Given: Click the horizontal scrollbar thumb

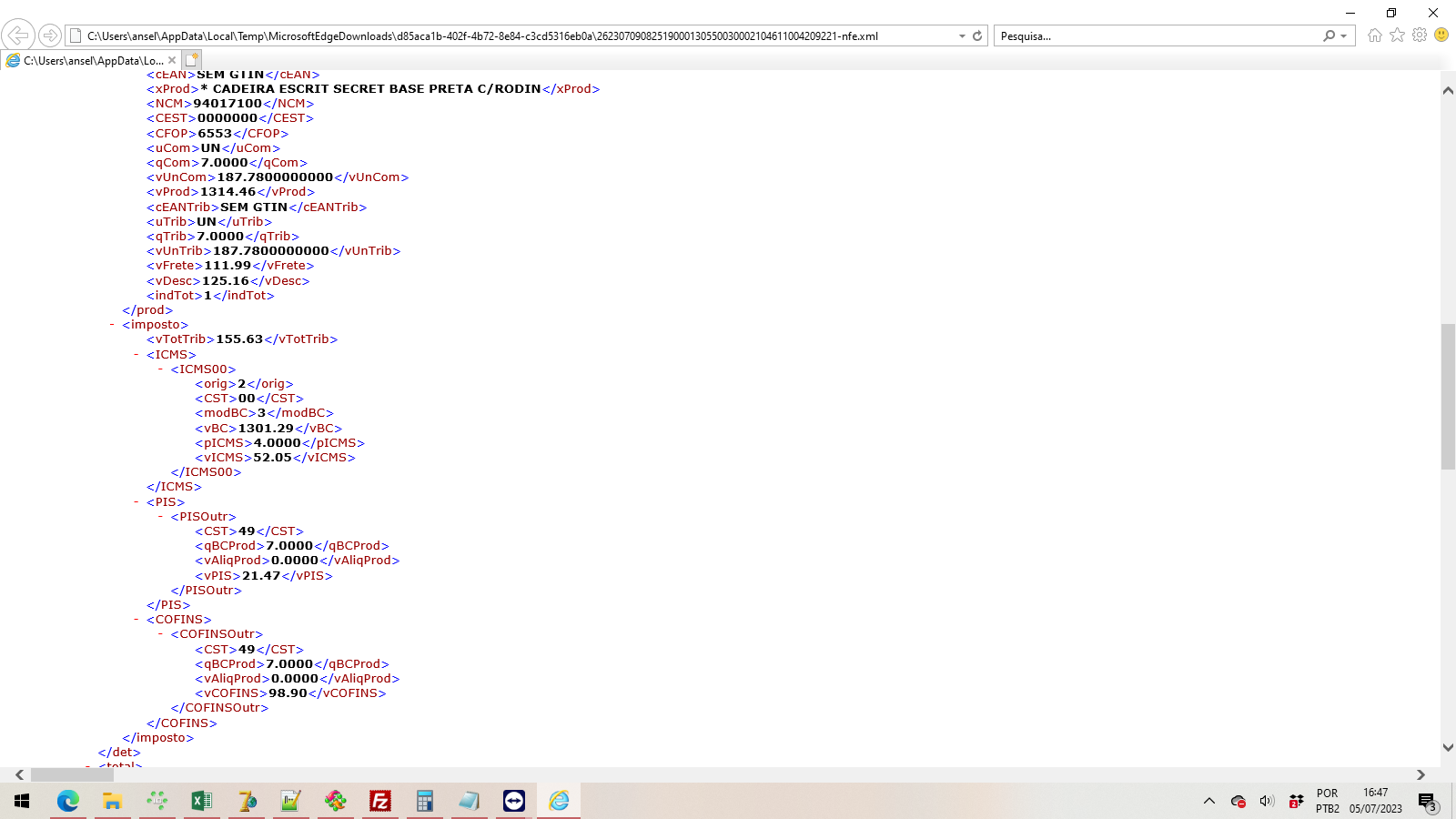Looking at the screenshot, I should [72, 774].
